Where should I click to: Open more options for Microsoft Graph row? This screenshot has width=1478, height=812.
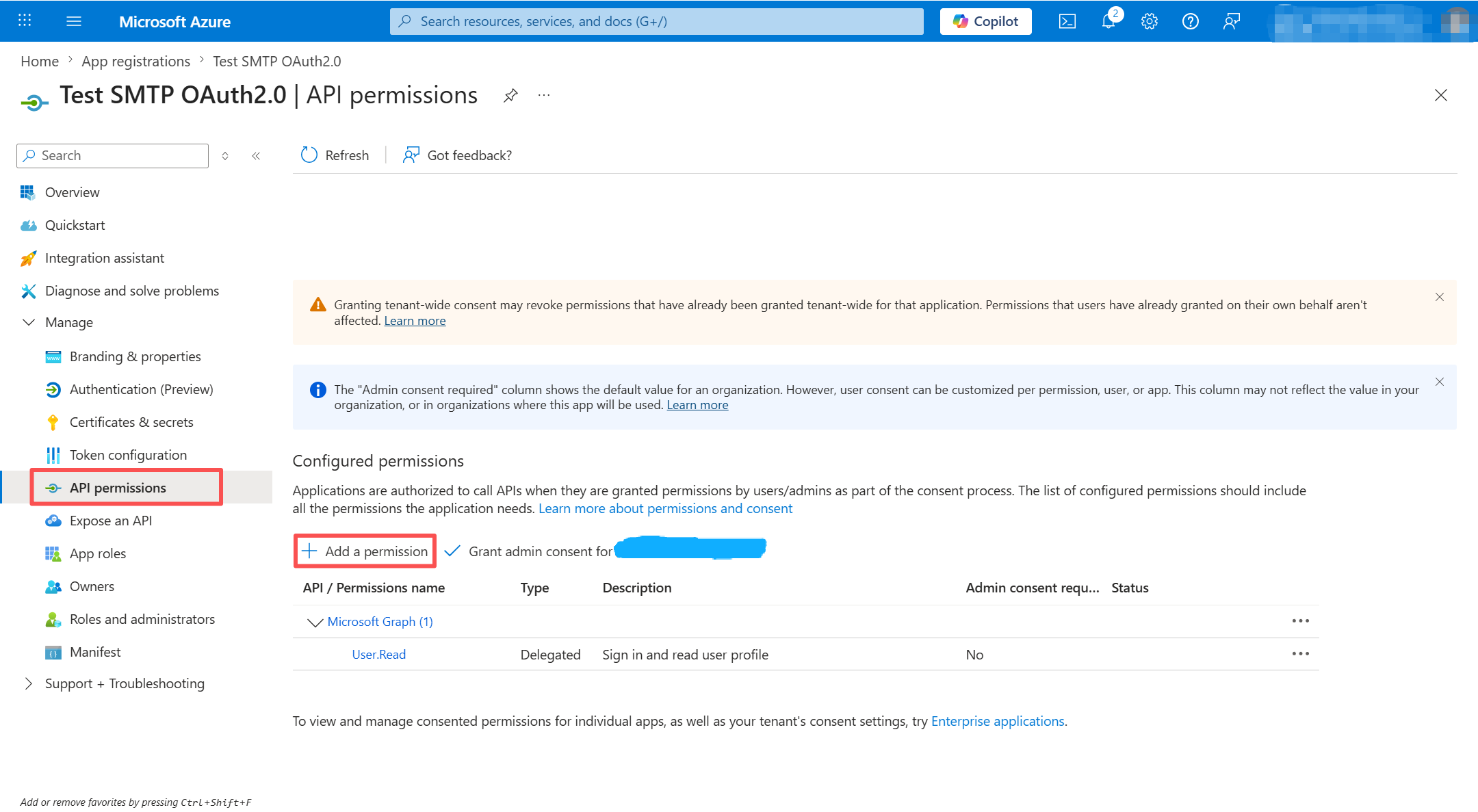click(x=1300, y=621)
